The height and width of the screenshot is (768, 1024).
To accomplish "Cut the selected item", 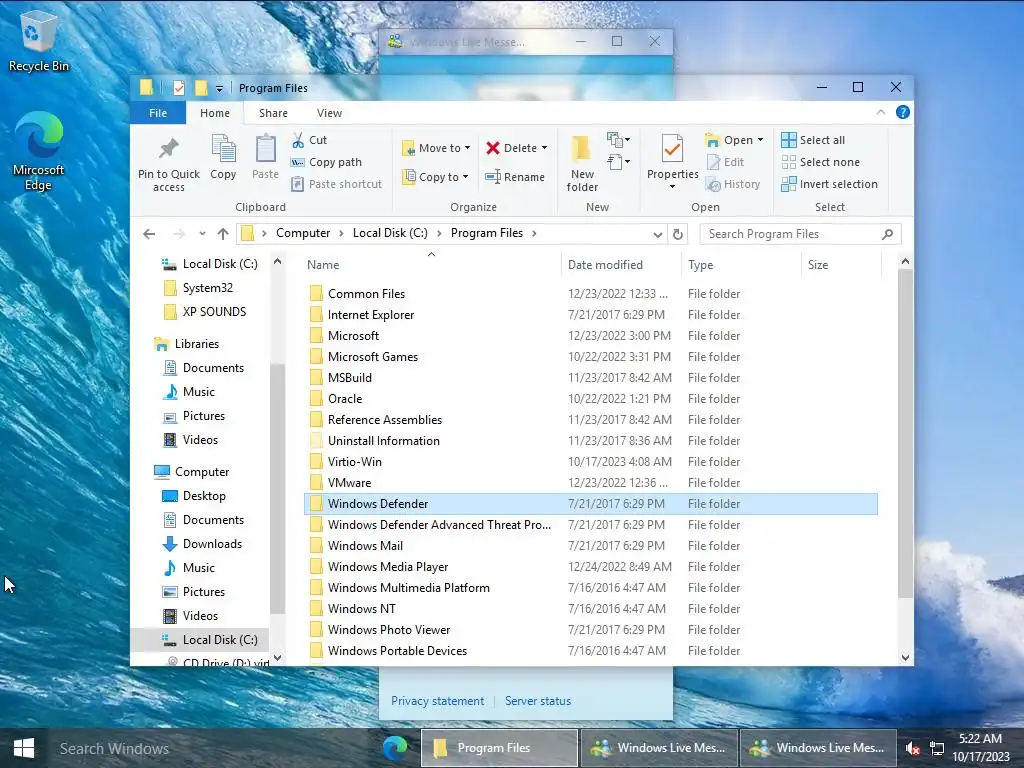I will point(309,140).
